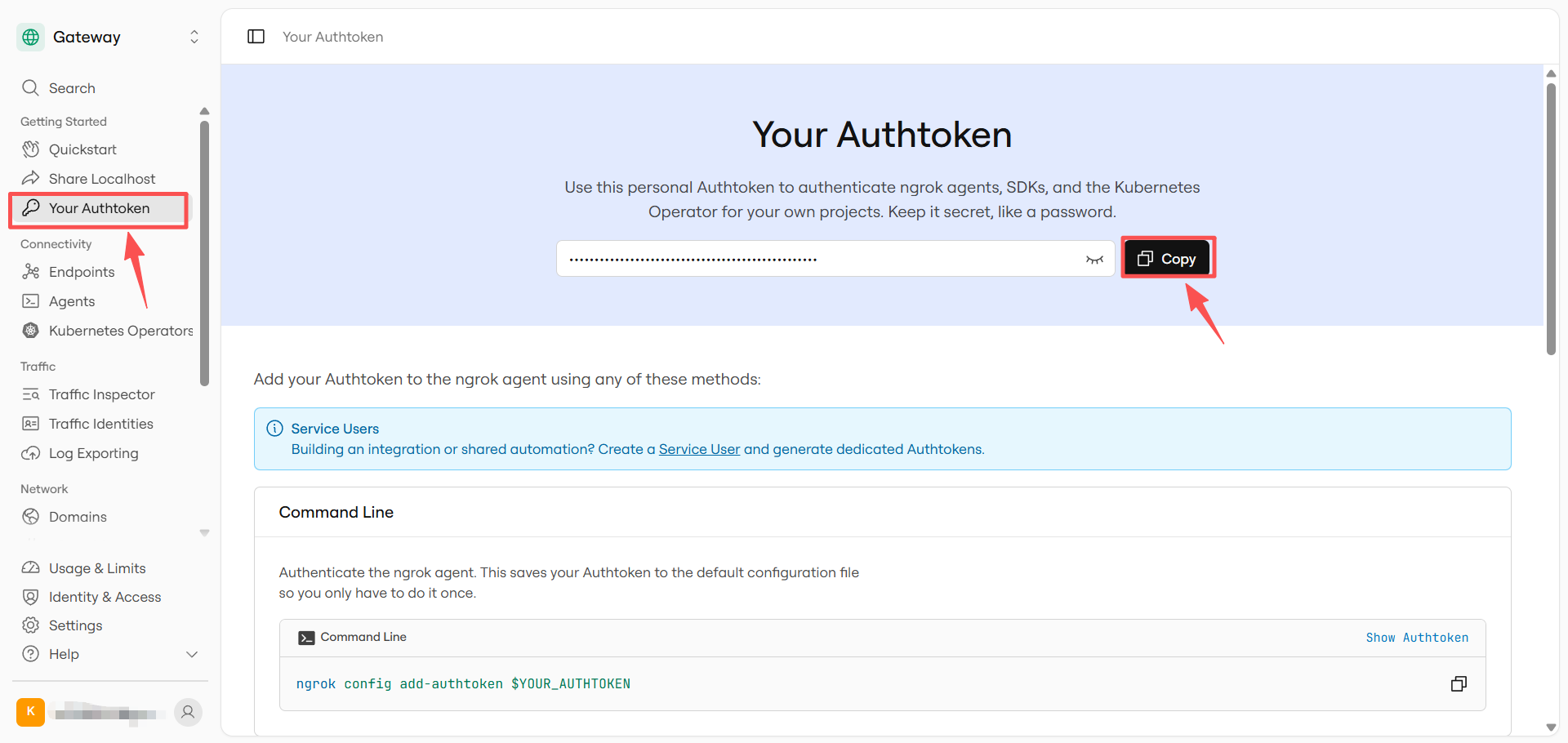
Task: Click the main page scrollbar thumb
Action: click(1551, 219)
